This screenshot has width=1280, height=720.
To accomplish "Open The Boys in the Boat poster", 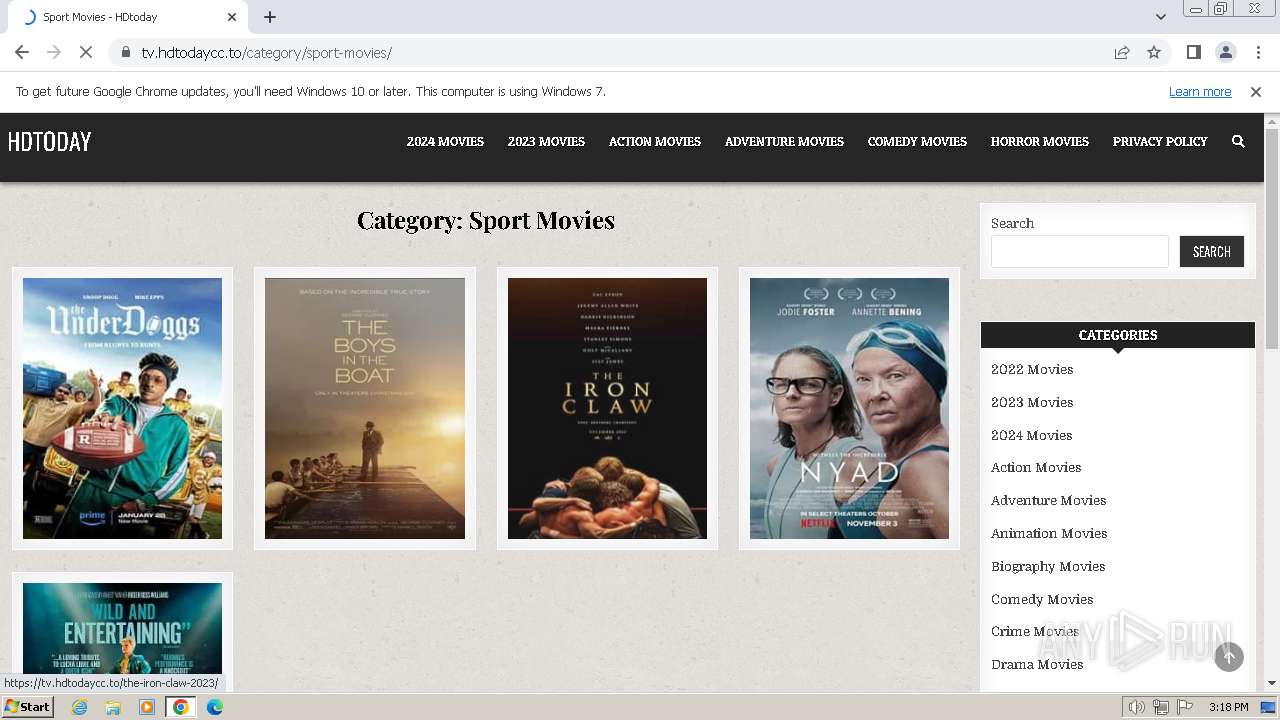I will click(x=365, y=408).
